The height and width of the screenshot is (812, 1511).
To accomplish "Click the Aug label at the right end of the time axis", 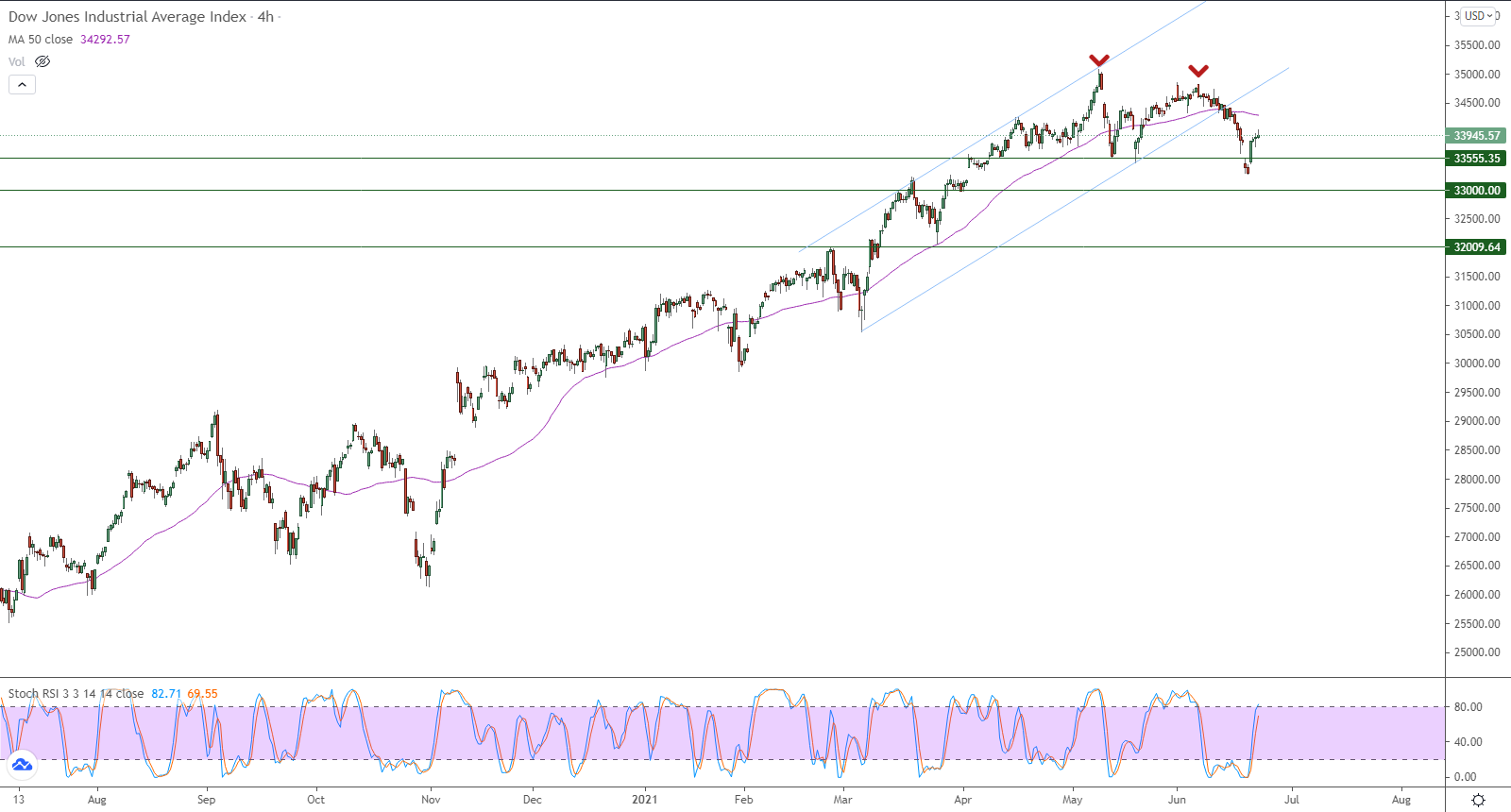I will (1401, 800).
